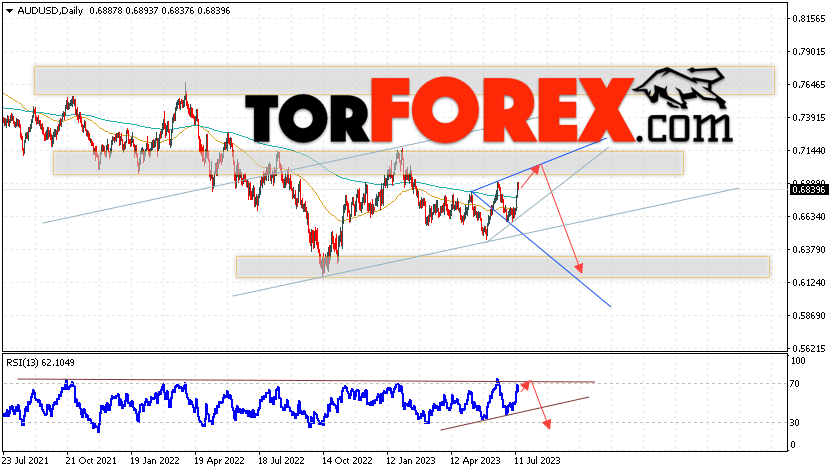Click the 0.61240 price axis label
Screen dimensions: 833x472
(x=809, y=282)
